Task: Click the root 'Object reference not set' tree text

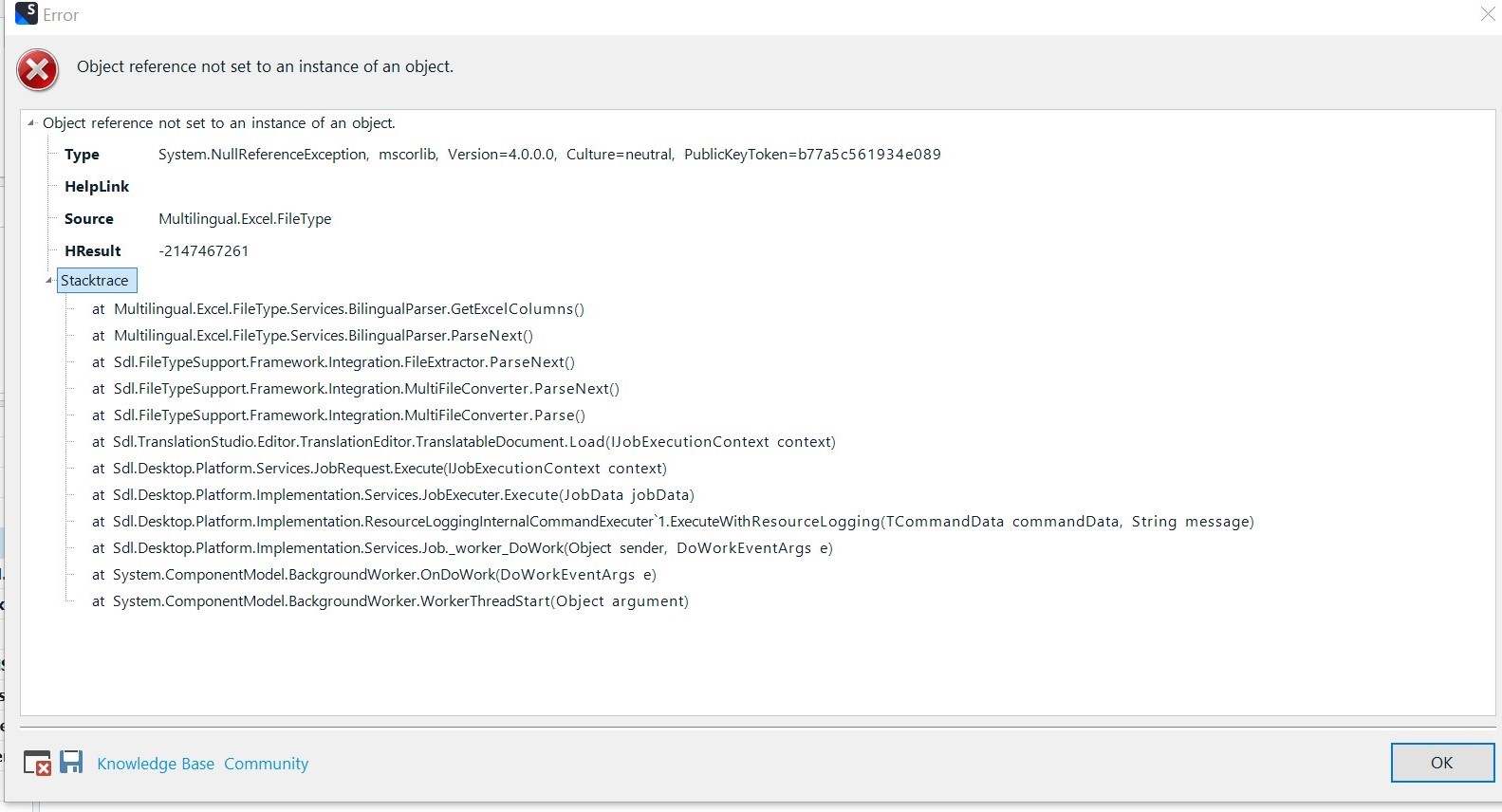Action: [x=219, y=123]
